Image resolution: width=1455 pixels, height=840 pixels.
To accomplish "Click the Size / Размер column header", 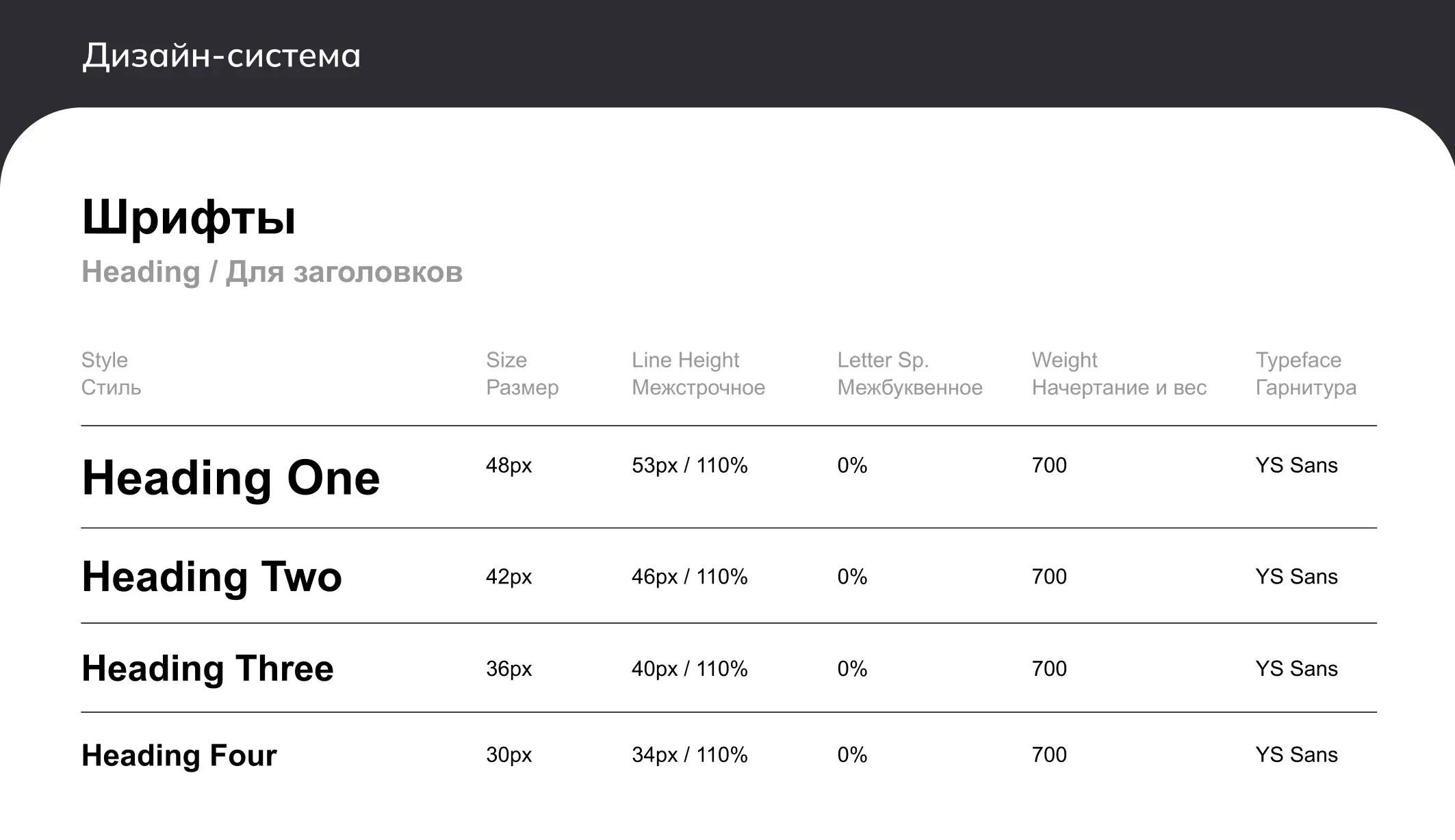I will [x=522, y=373].
